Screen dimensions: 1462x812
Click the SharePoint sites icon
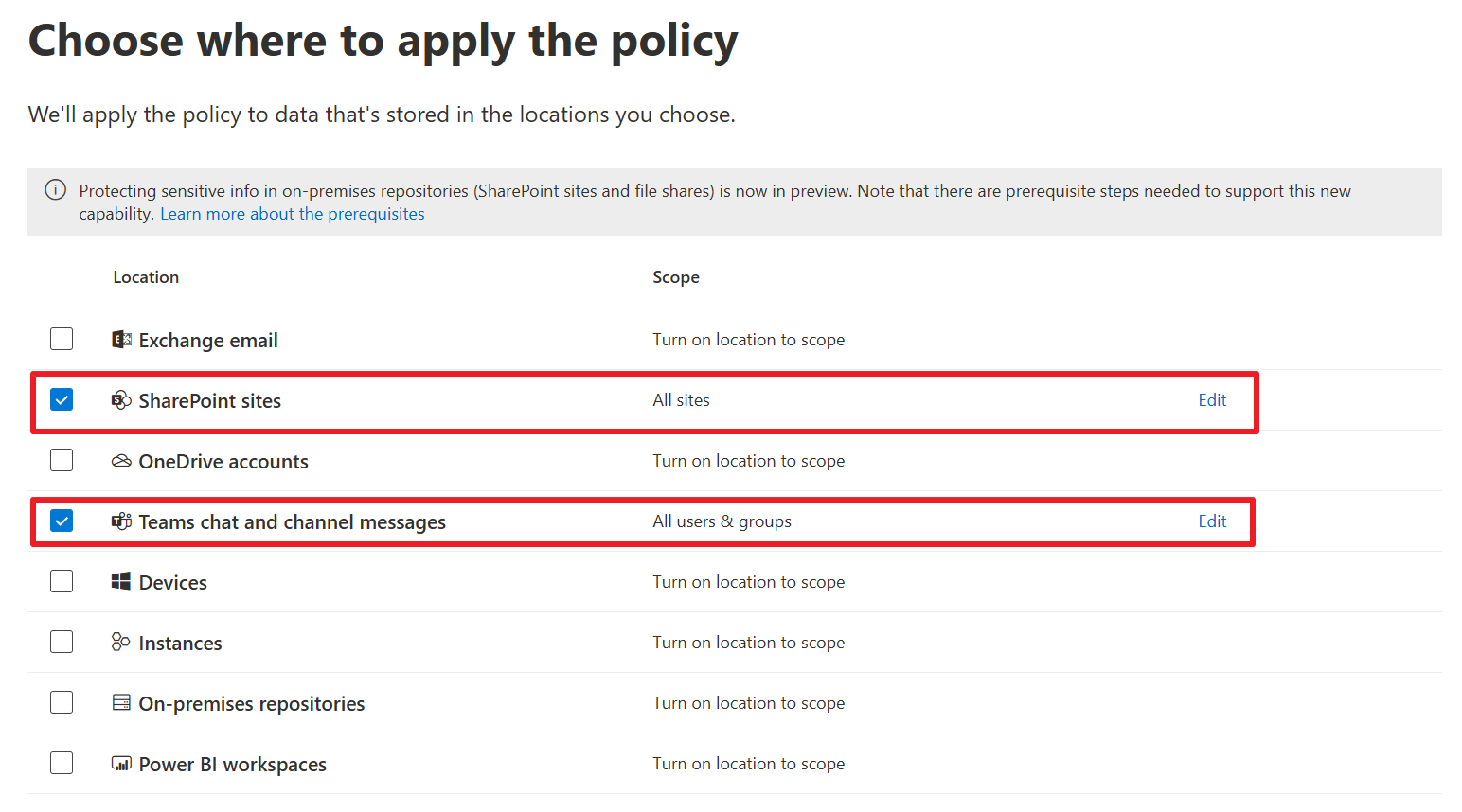[121, 399]
